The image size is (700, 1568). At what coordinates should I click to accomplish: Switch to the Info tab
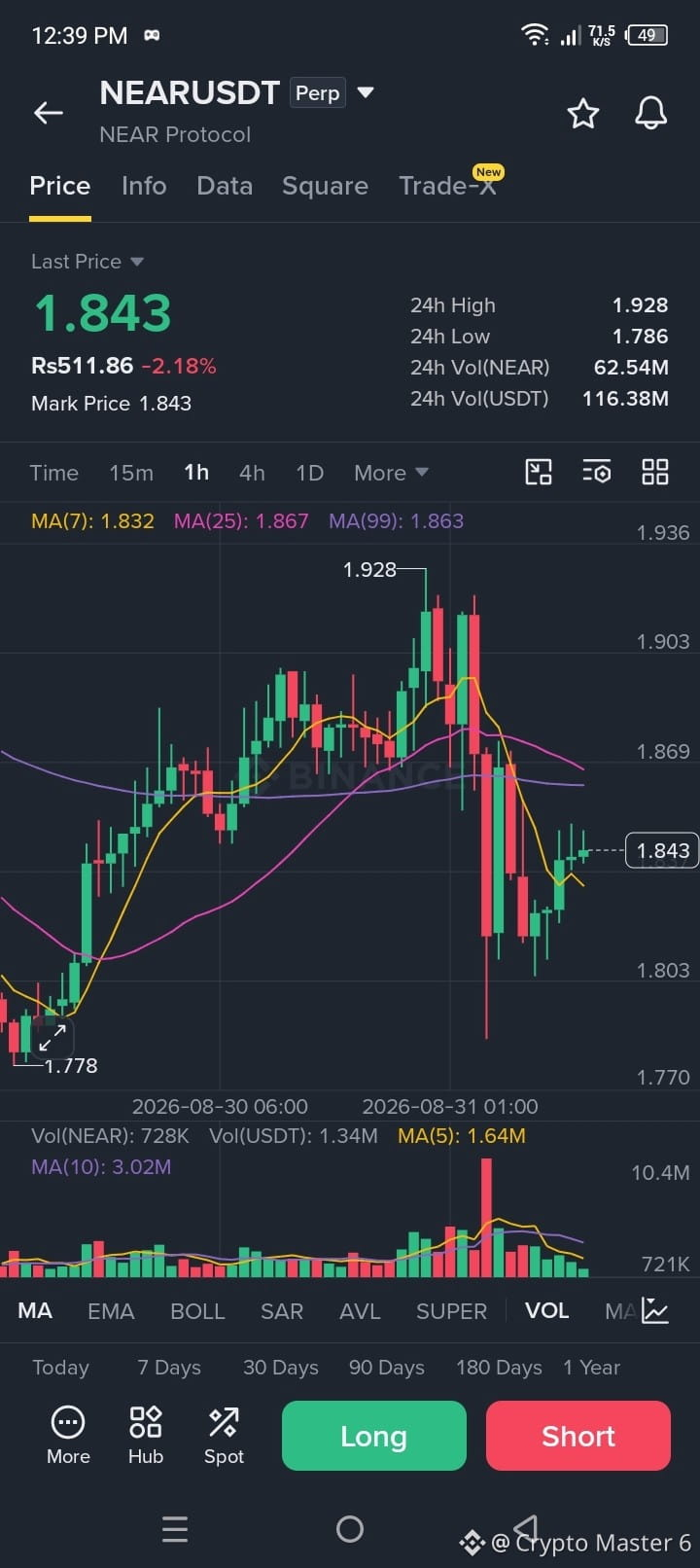click(x=144, y=186)
